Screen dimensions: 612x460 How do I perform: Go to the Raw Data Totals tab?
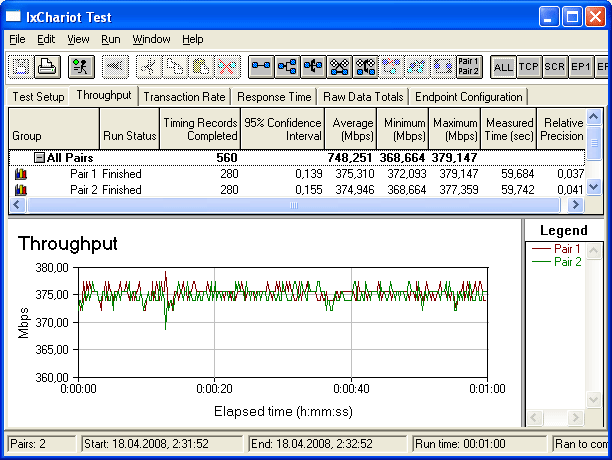tap(363, 97)
